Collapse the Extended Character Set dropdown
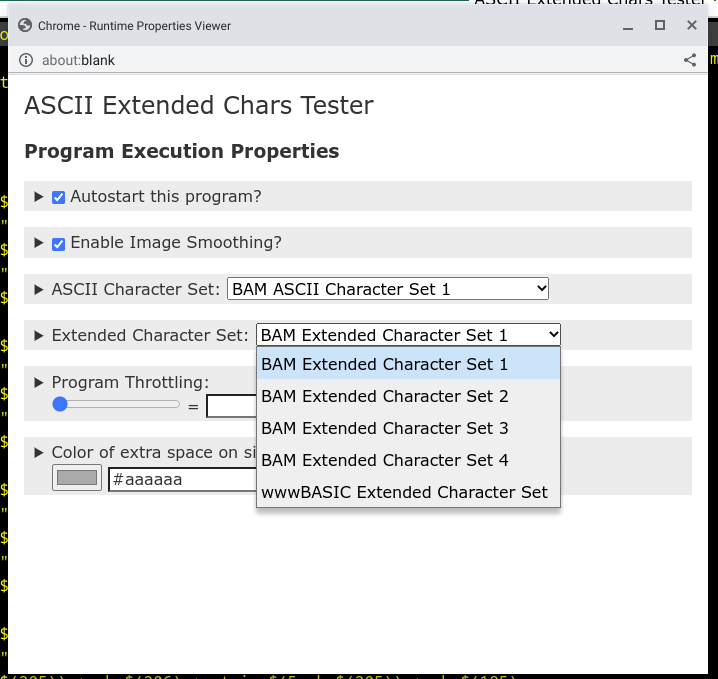The width and height of the screenshot is (718, 679). [408, 335]
